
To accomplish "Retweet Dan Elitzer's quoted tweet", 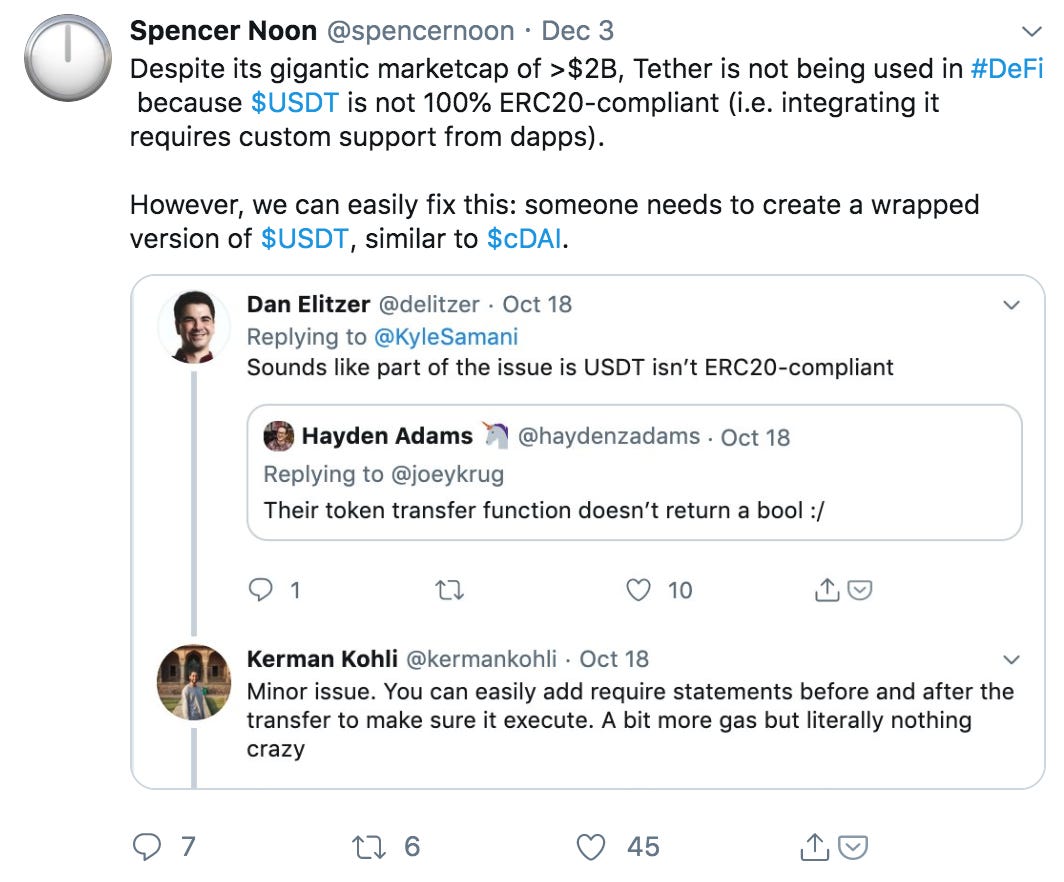I will [x=451, y=590].
